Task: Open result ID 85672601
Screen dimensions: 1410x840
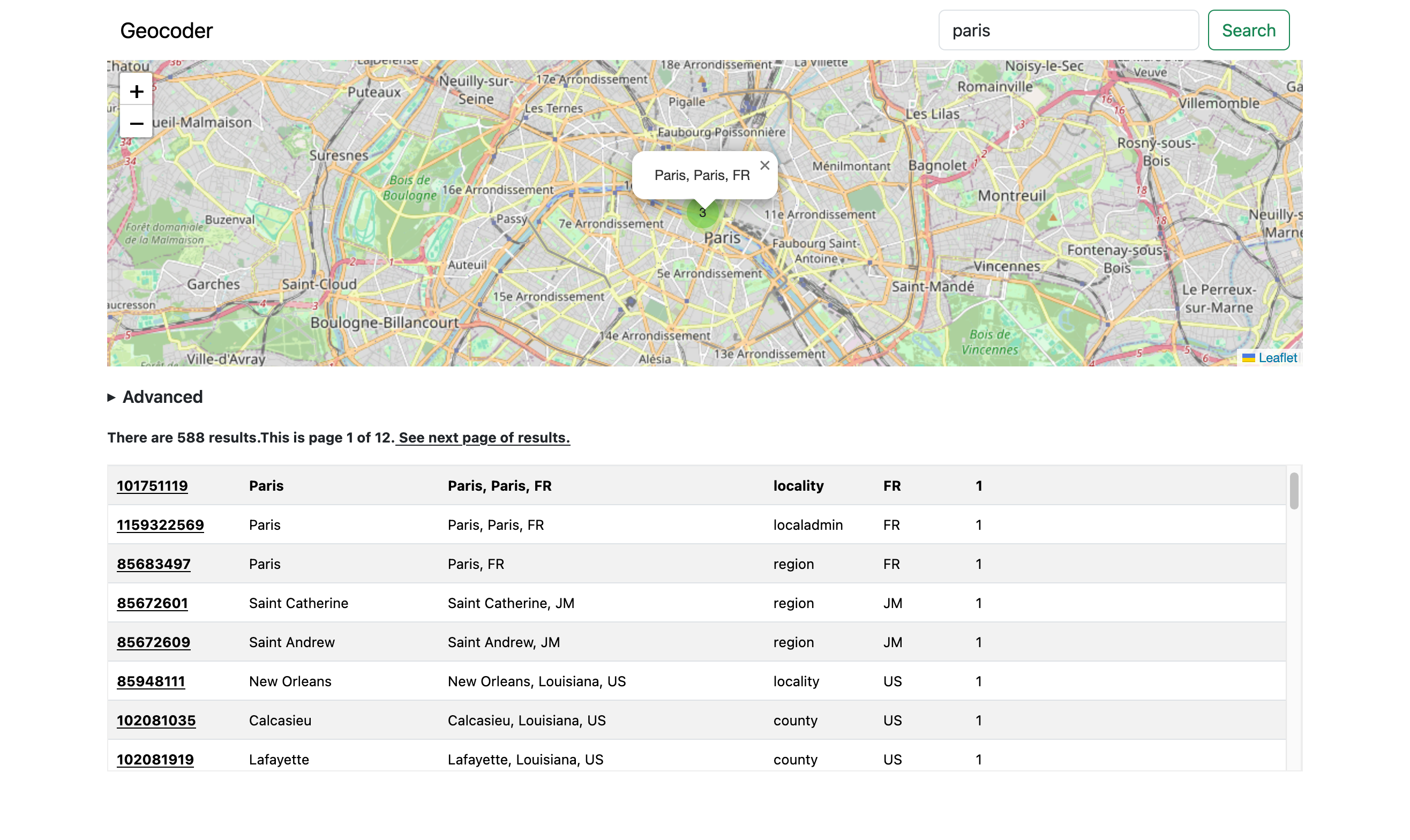Action: coord(152,603)
